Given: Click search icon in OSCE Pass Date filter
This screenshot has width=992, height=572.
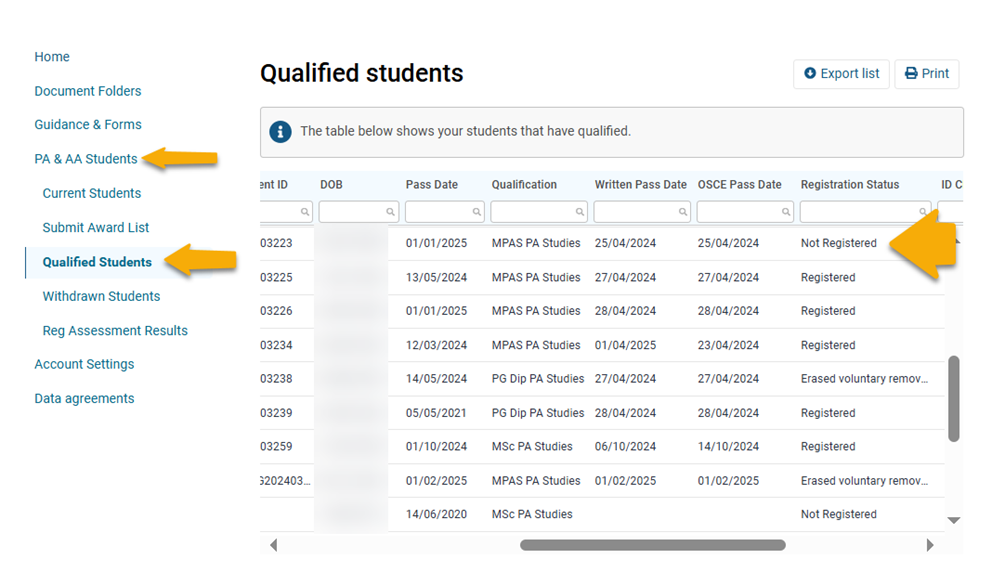Looking at the screenshot, I should click(786, 212).
